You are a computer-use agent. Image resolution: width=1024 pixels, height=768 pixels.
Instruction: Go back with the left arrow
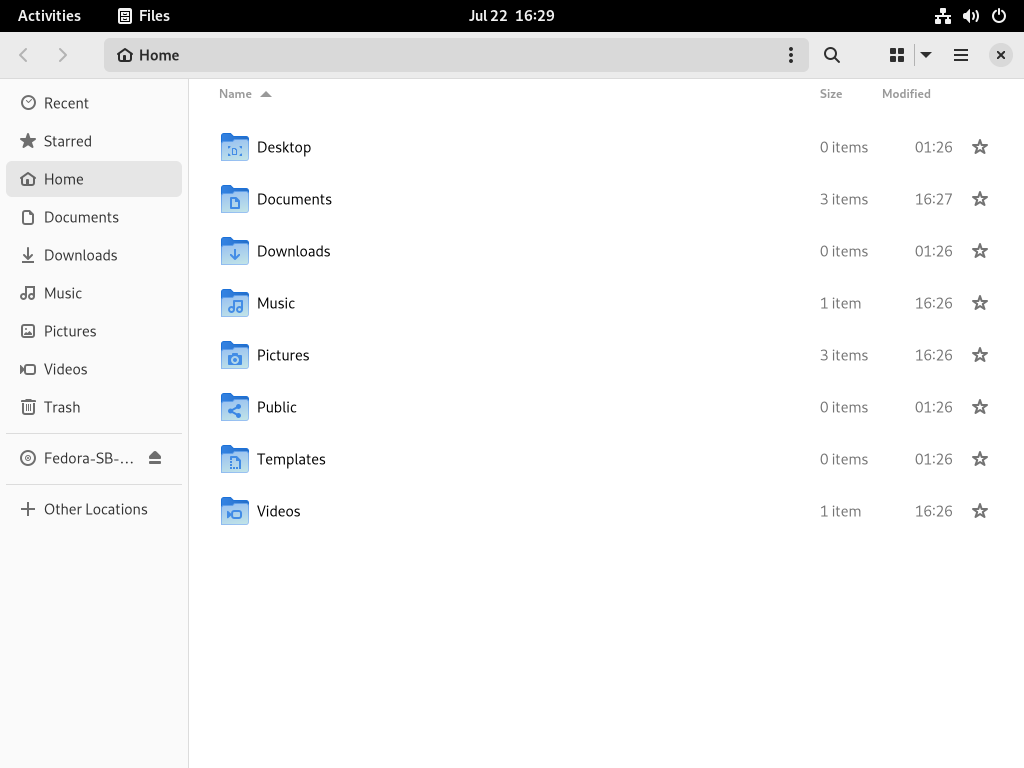(24, 55)
